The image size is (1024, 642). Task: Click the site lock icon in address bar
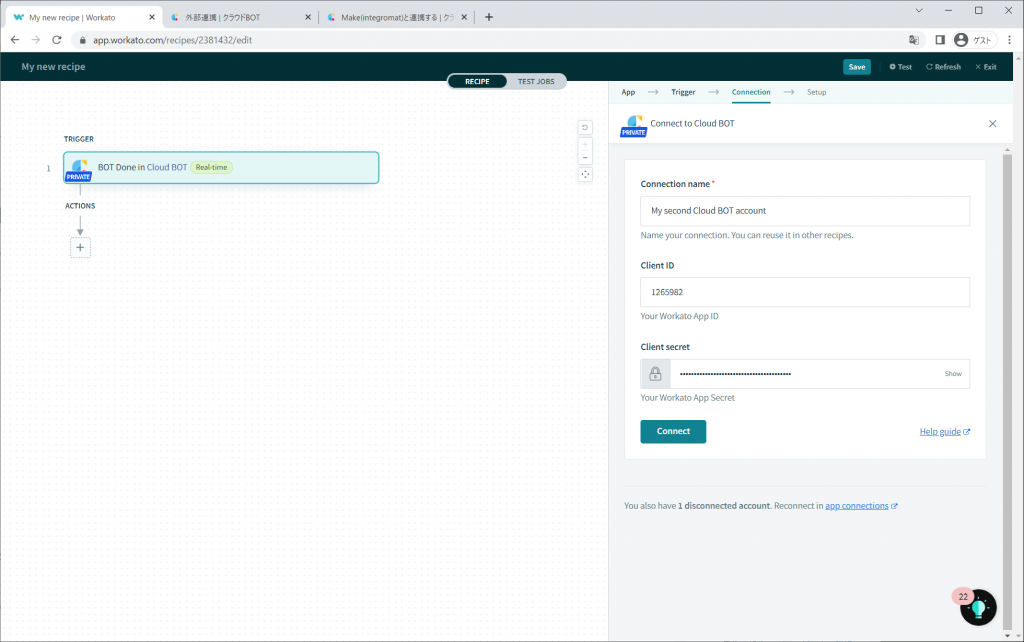(82, 40)
